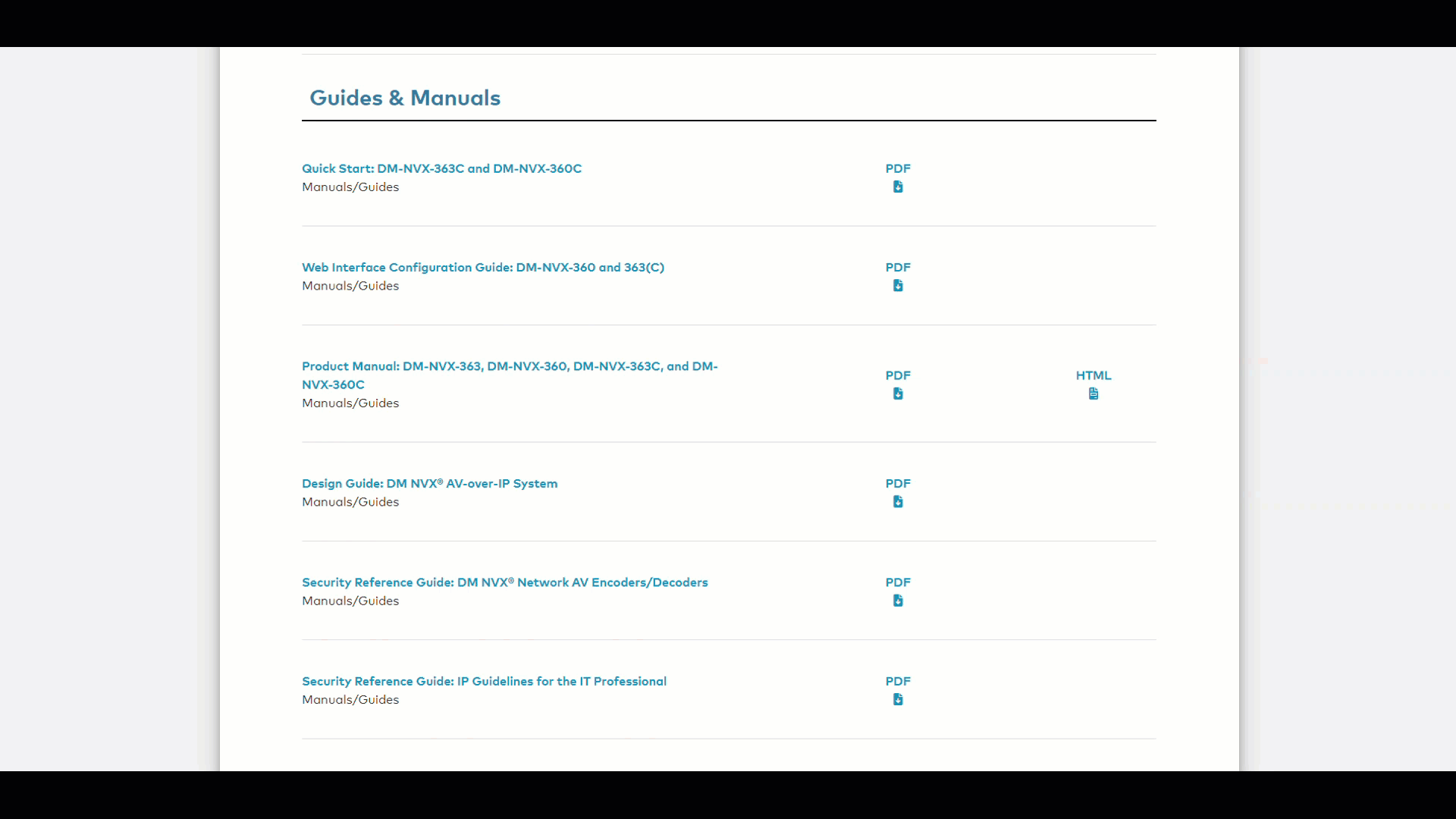This screenshot has width=1456, height=819.
Task: Click the PDF label for Web Interface Configuration Guide
Action: point(897,267)
